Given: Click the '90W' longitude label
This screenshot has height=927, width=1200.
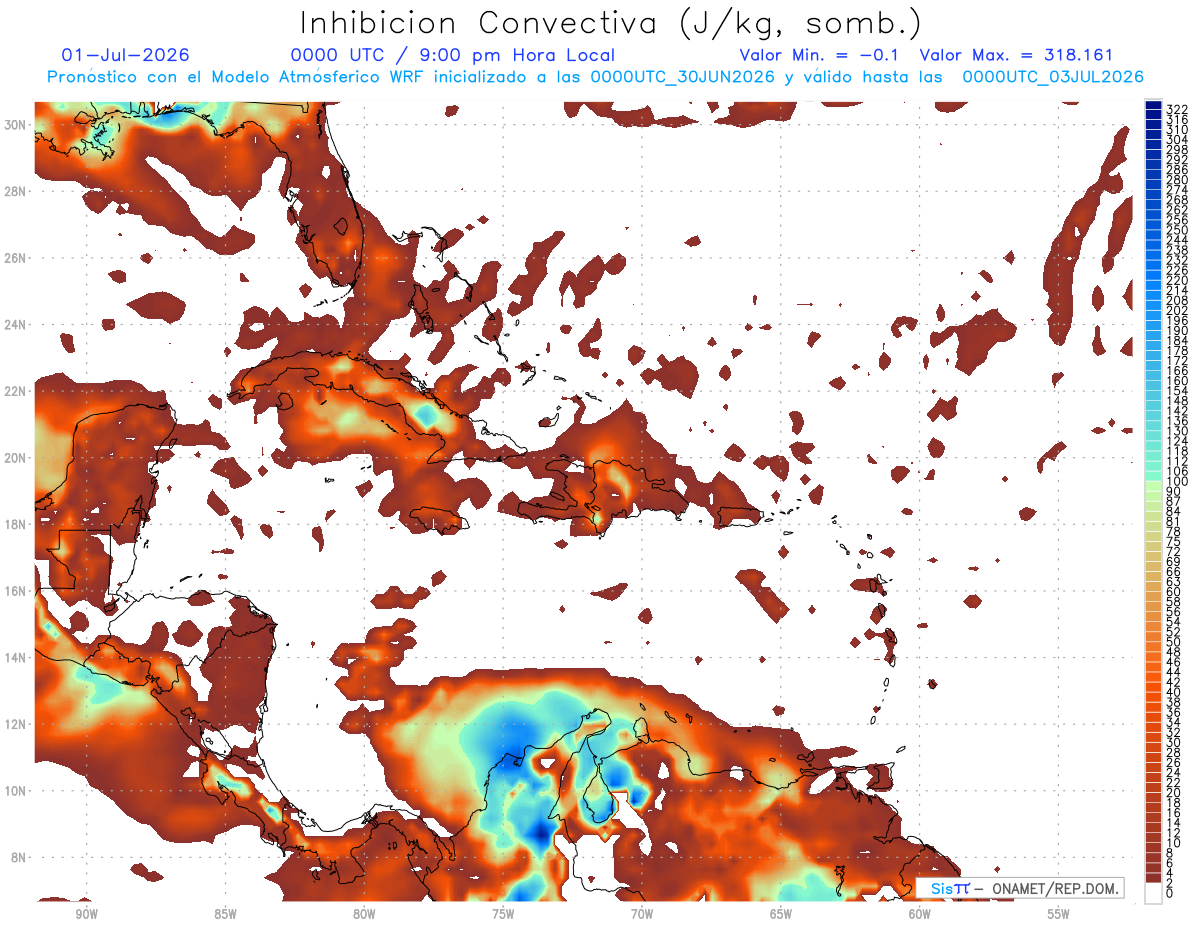Looking at the screenshot, I should click(86, 914).
